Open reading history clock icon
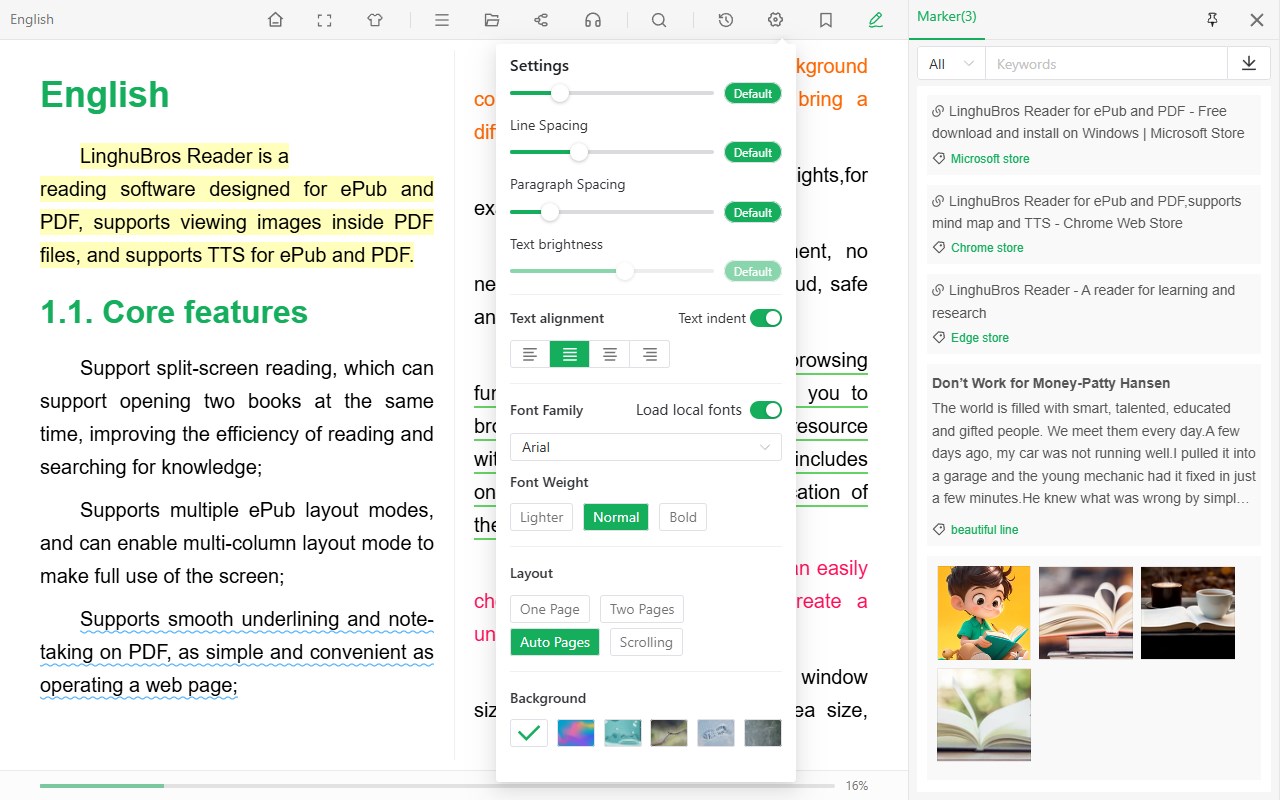 (x=726, y=20)
